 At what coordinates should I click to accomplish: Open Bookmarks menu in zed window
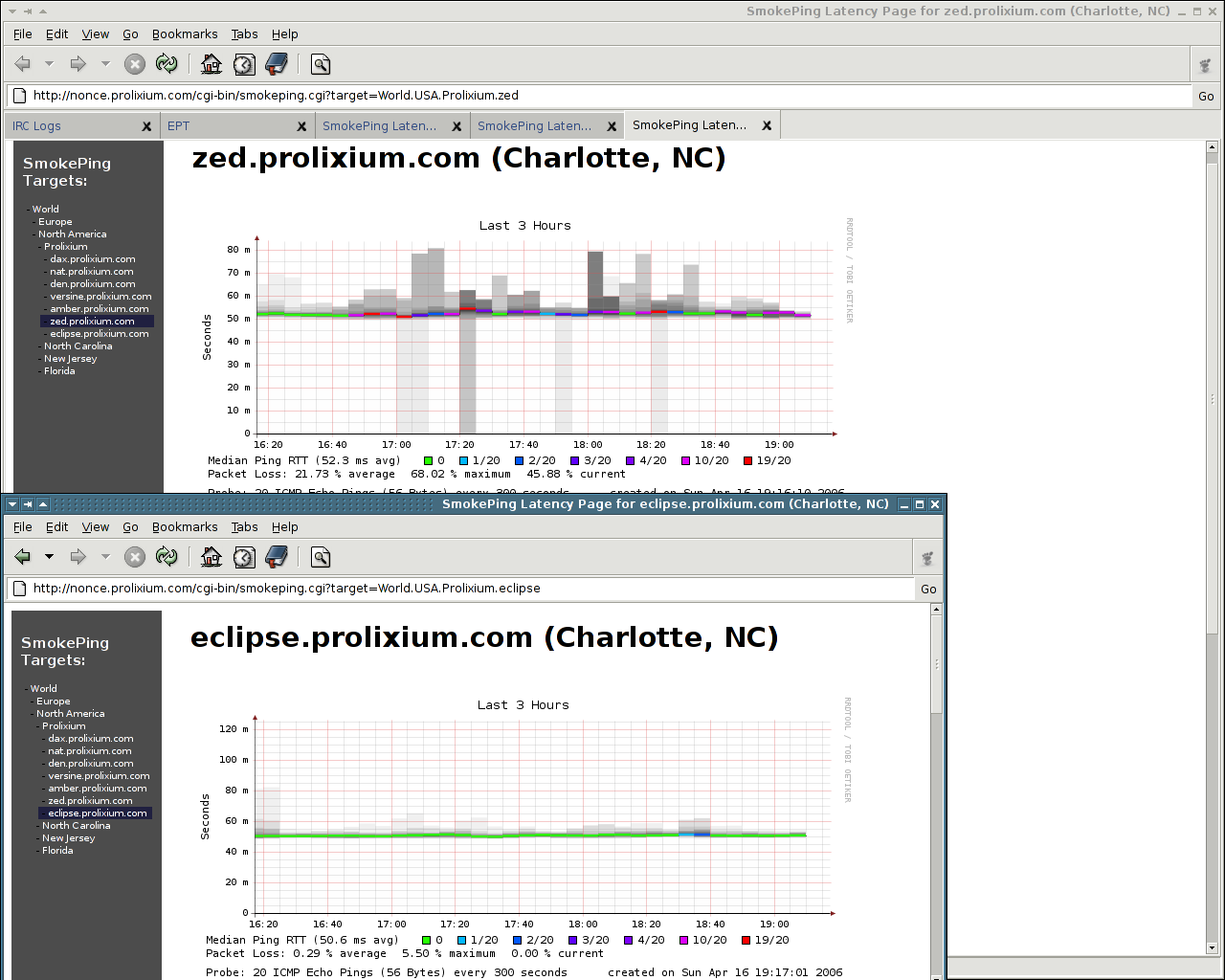click(185, 33)
